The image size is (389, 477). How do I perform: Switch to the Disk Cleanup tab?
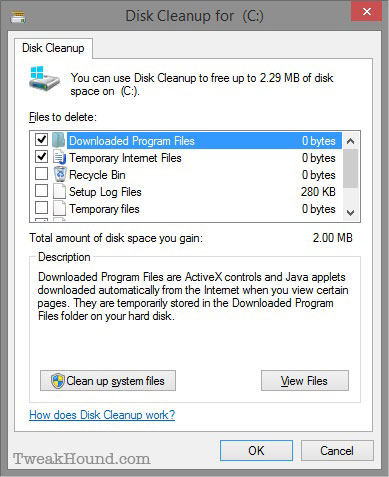pos(53,48)
